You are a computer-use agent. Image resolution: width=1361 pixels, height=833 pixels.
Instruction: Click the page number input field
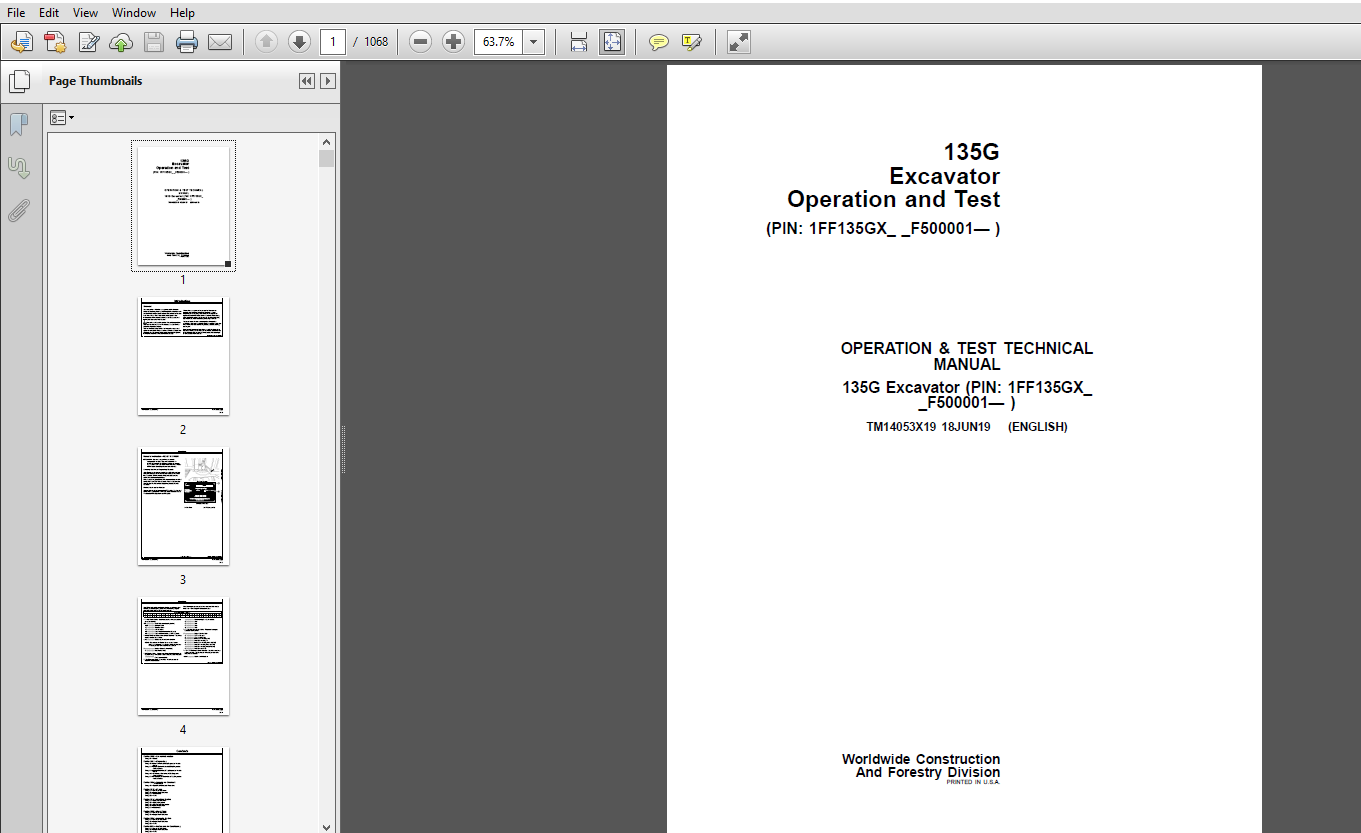tap(333, 42)
